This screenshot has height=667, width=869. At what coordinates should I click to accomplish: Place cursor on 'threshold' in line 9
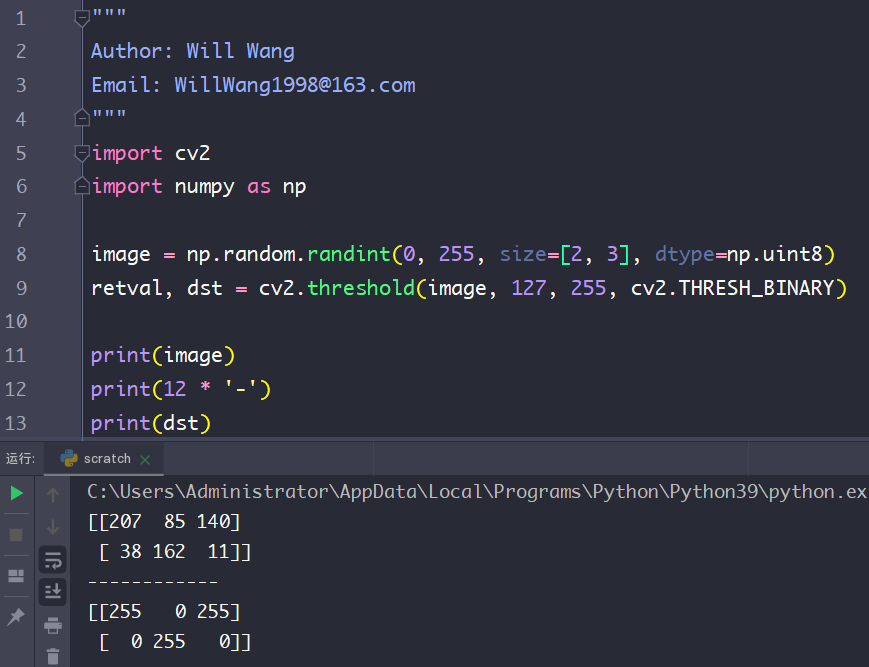(361, 288)
